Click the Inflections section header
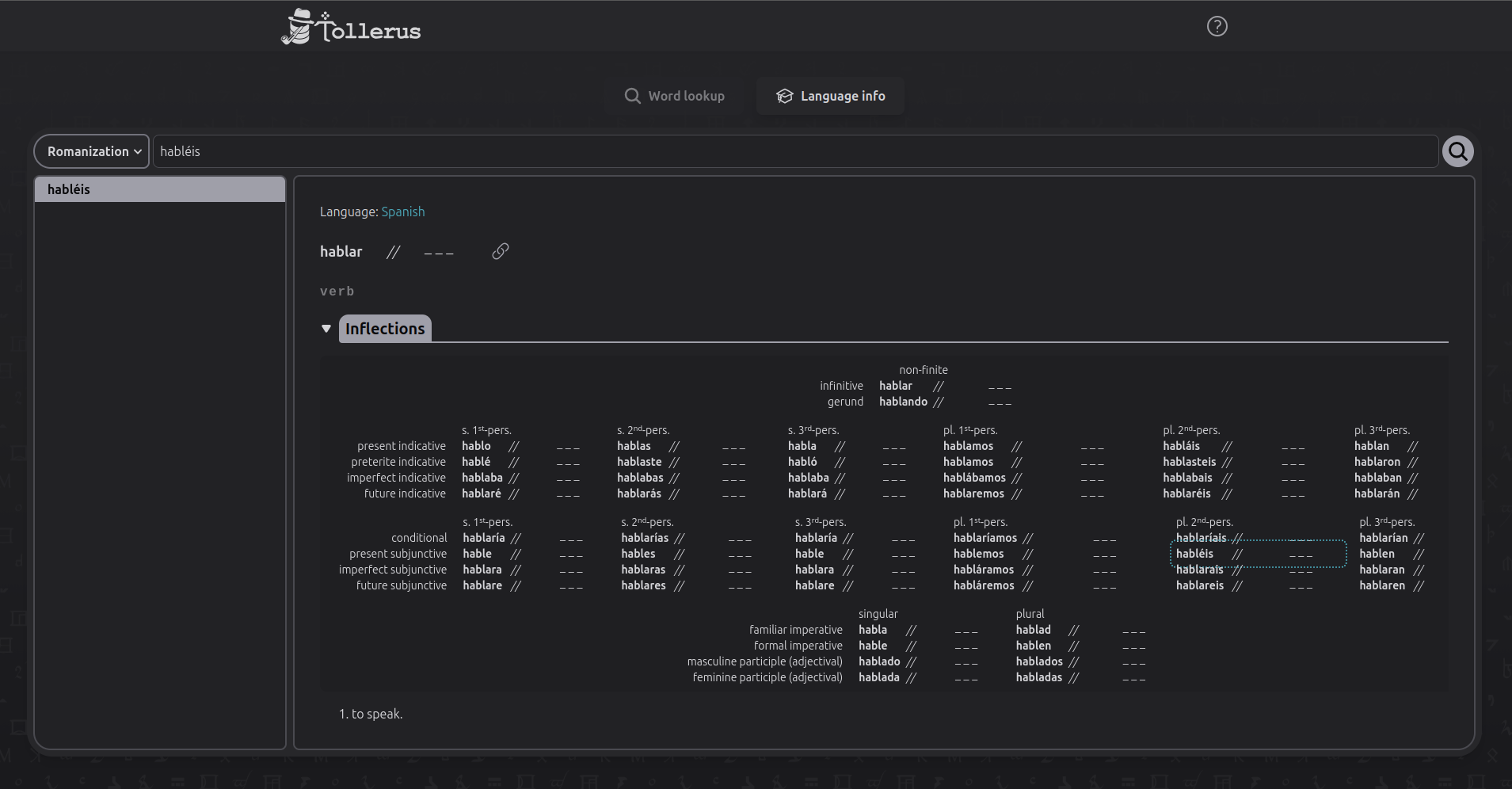The height and width of the screenshot is (789, 1512). pyautogui.click(x=385, y=328)
